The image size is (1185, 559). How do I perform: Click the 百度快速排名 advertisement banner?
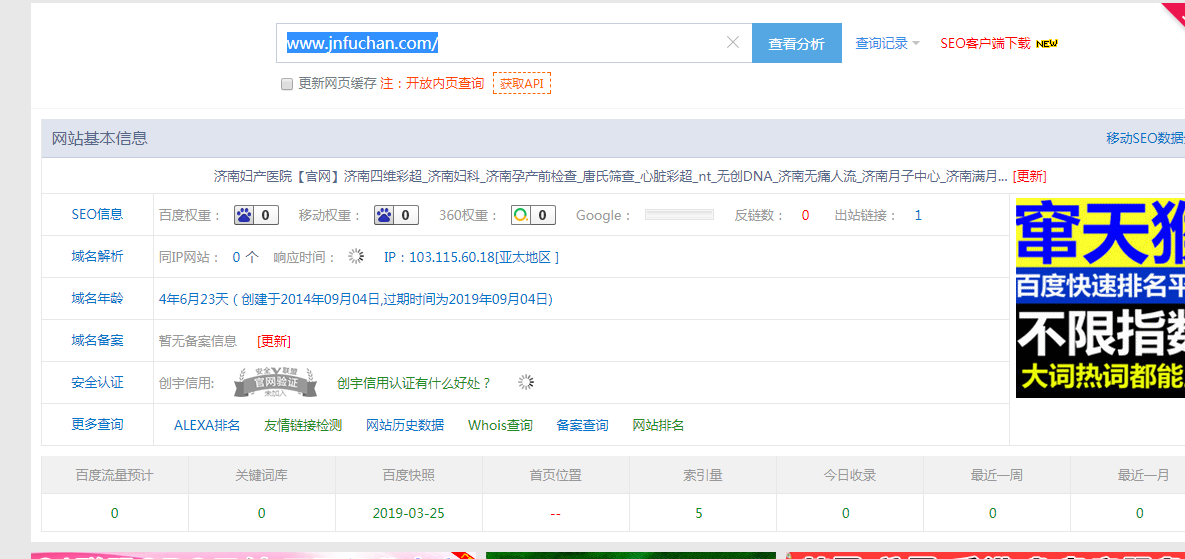click(1100, 297)
